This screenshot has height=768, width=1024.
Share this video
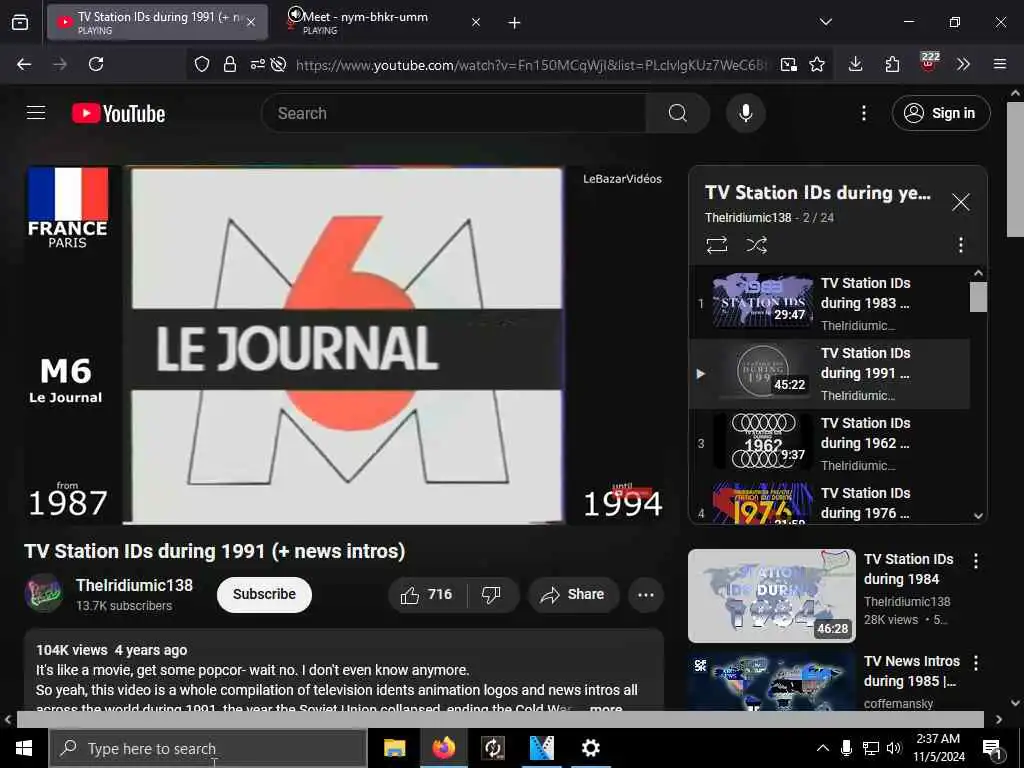pyautogui.click(x=573, y=594)
